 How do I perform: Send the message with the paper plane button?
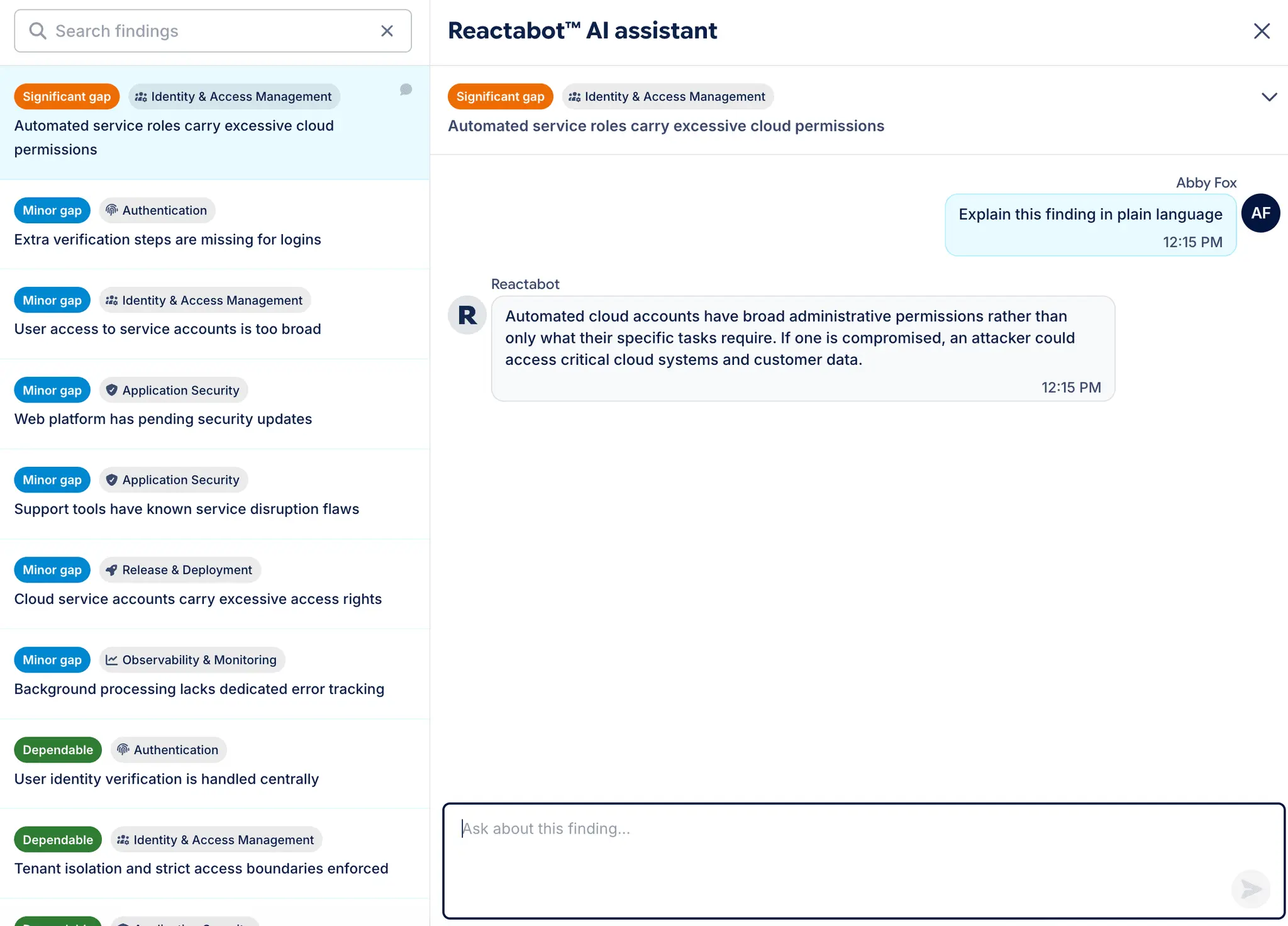1251,889
